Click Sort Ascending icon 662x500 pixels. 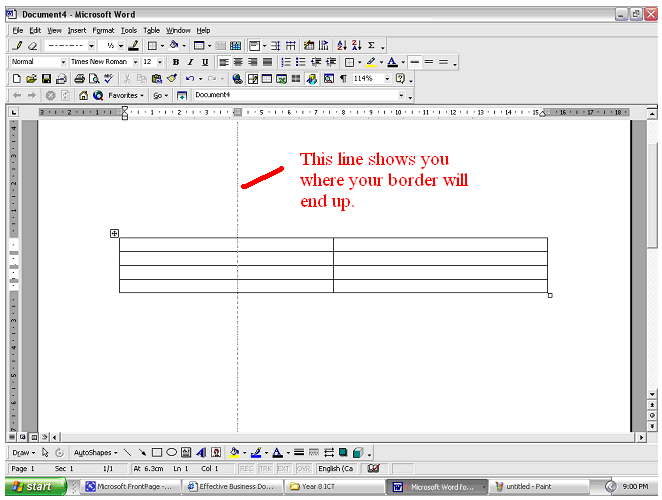coord(342,45)
